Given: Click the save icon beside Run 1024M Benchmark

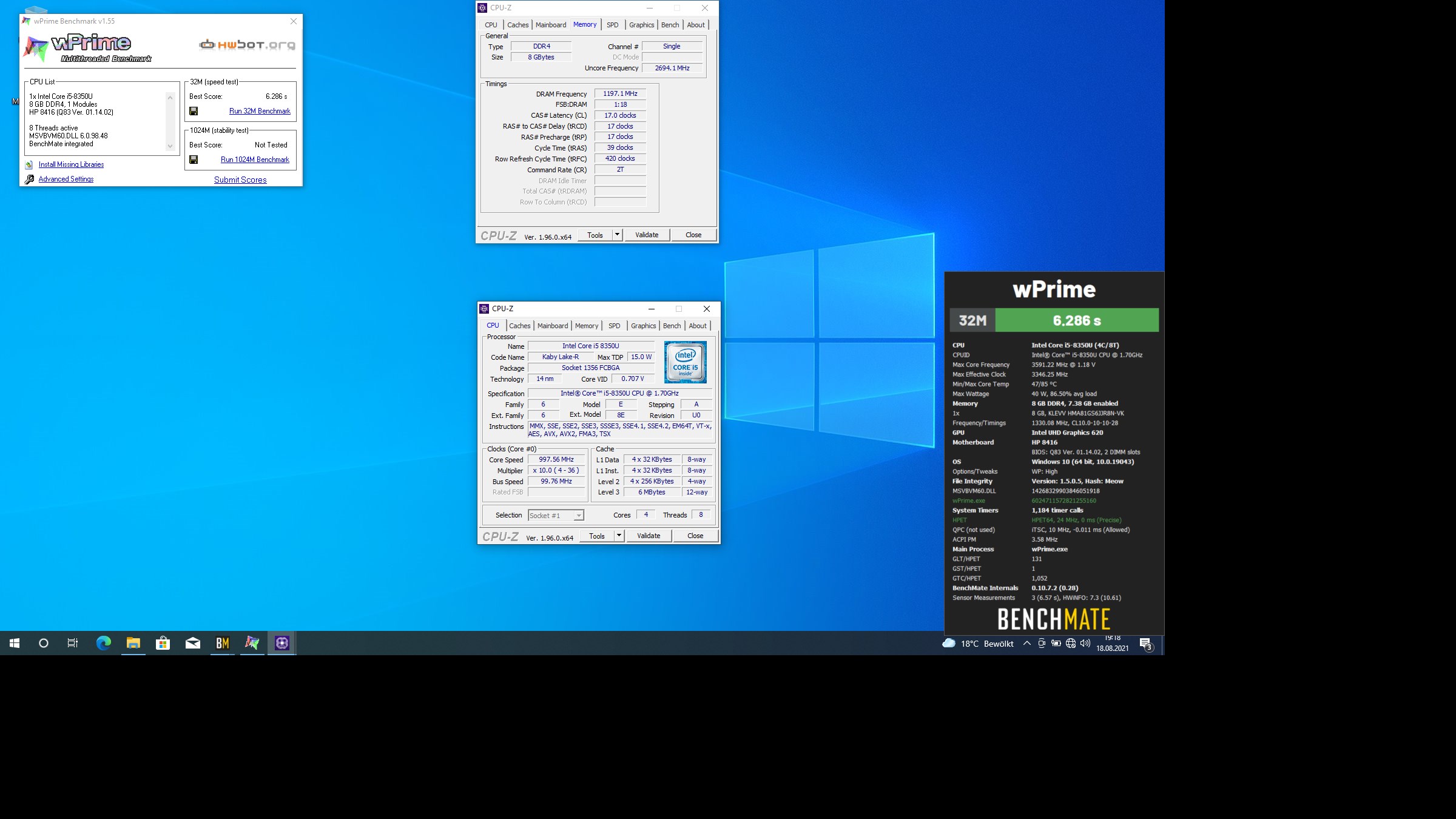Looking at the screenshot, I should coord(194,160).
